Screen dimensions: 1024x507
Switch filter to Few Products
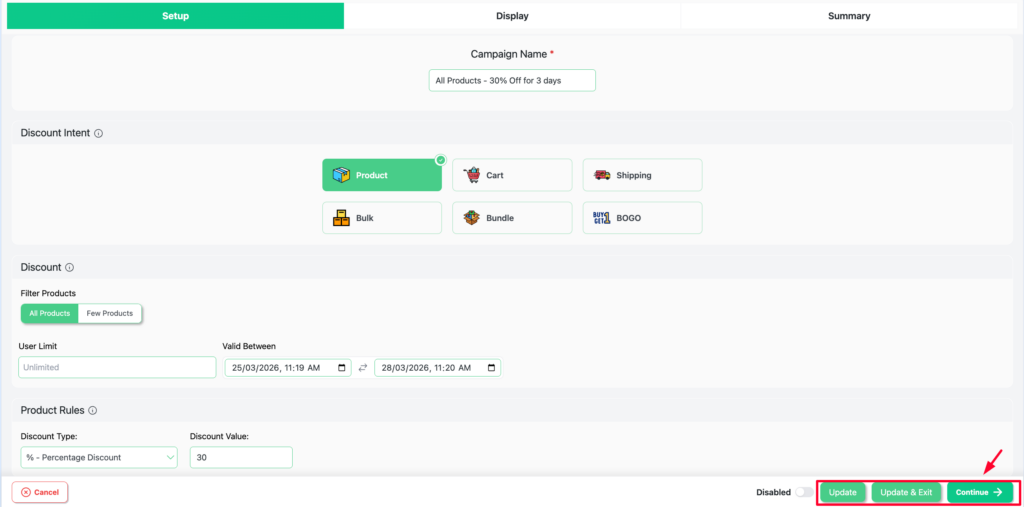110,313
